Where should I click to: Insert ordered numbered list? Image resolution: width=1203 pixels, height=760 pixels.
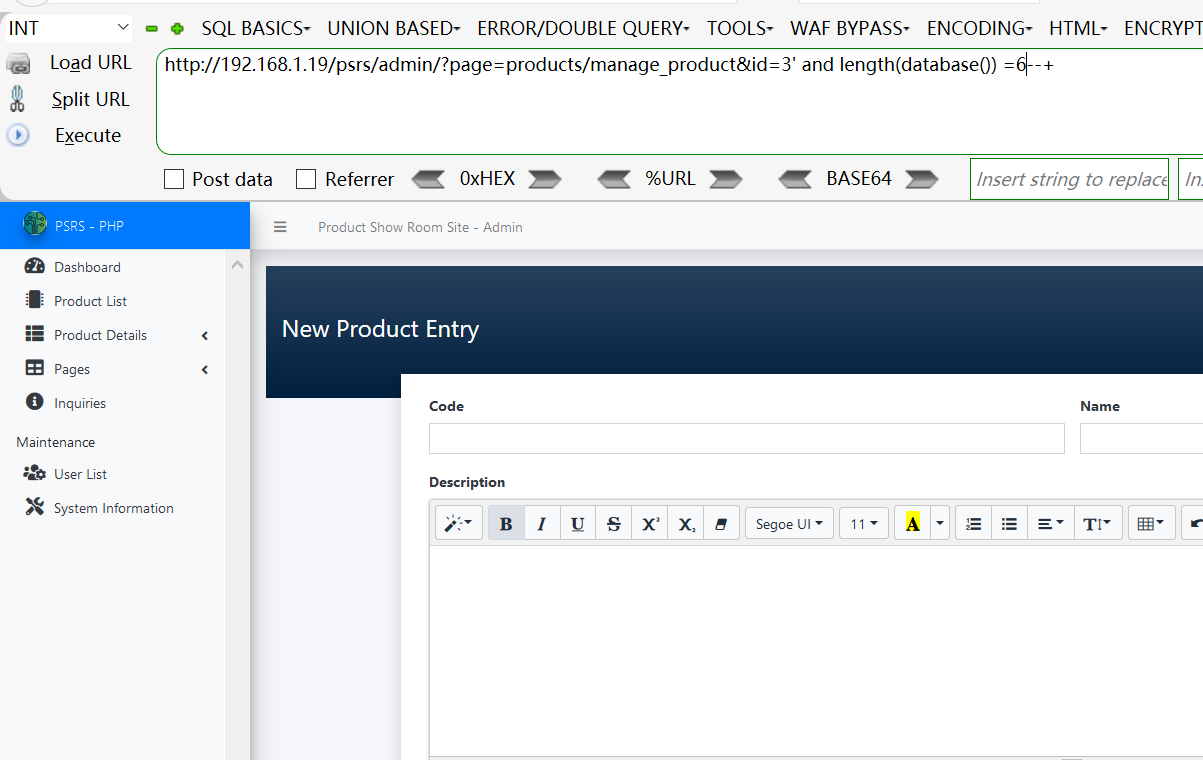[x=973, y=523]
